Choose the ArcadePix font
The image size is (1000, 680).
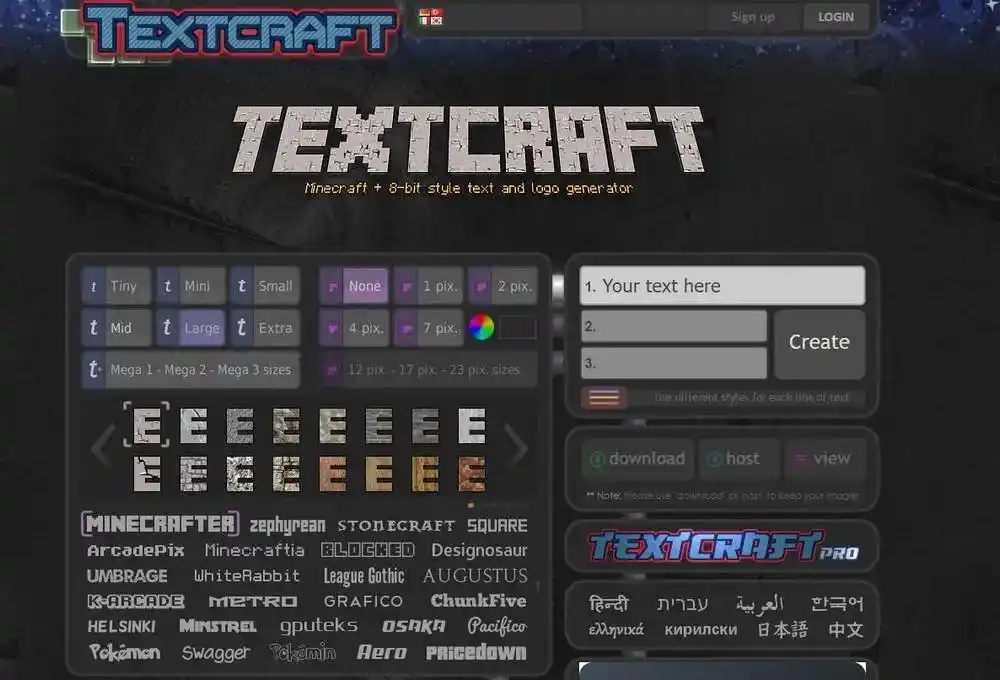(x=136, y=551)
